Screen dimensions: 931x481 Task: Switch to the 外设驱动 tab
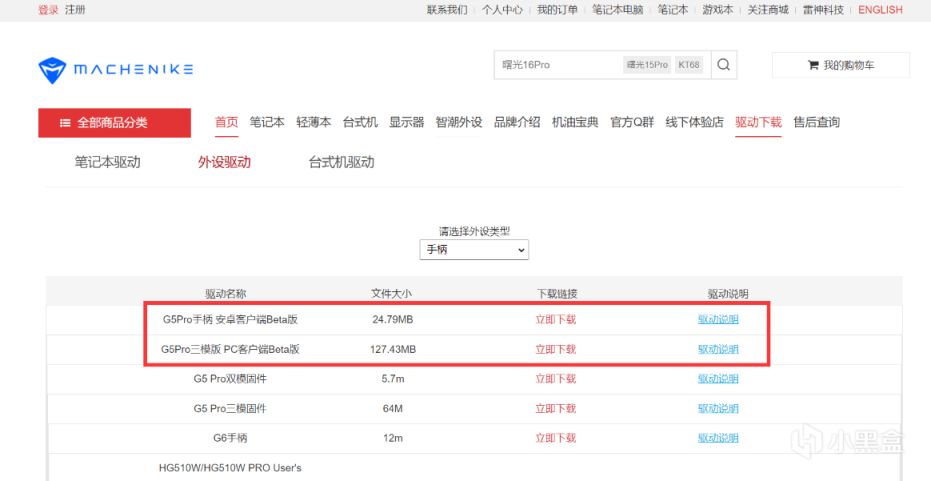[x=224, y=162]
